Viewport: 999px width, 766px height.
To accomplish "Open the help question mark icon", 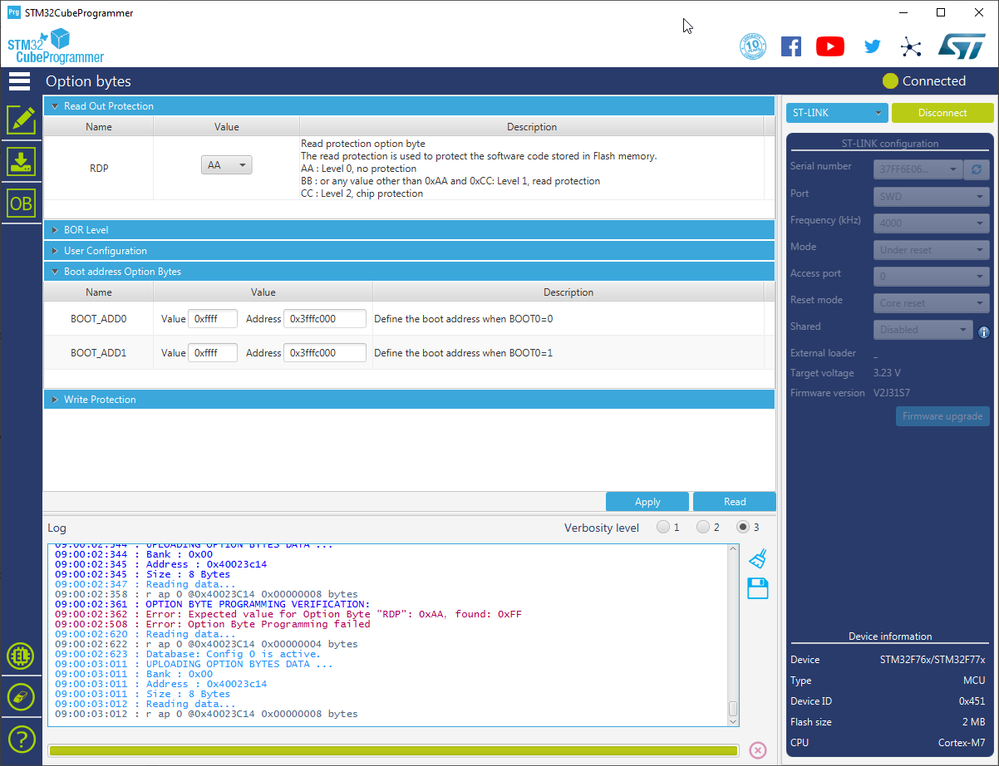I will point(21,740).
